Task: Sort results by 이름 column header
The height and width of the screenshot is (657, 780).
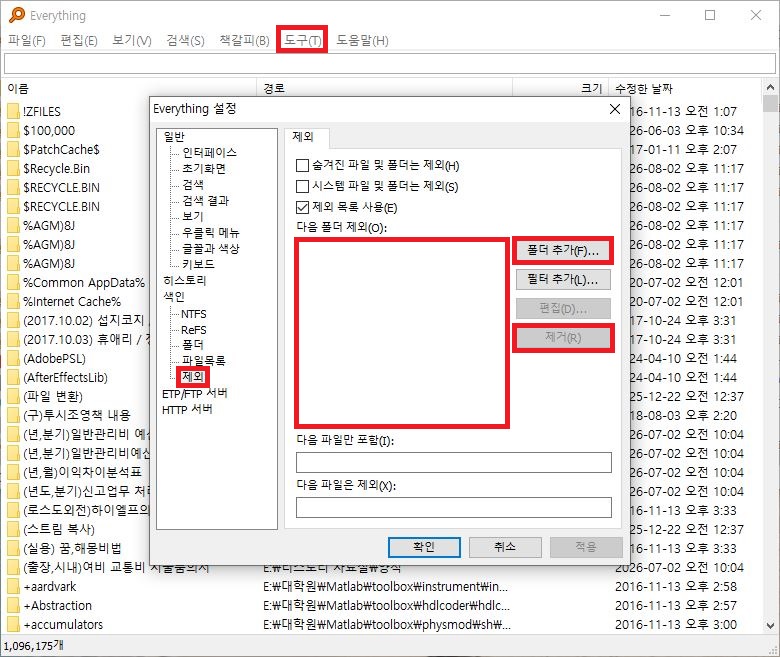Action: tap(129, 89)
